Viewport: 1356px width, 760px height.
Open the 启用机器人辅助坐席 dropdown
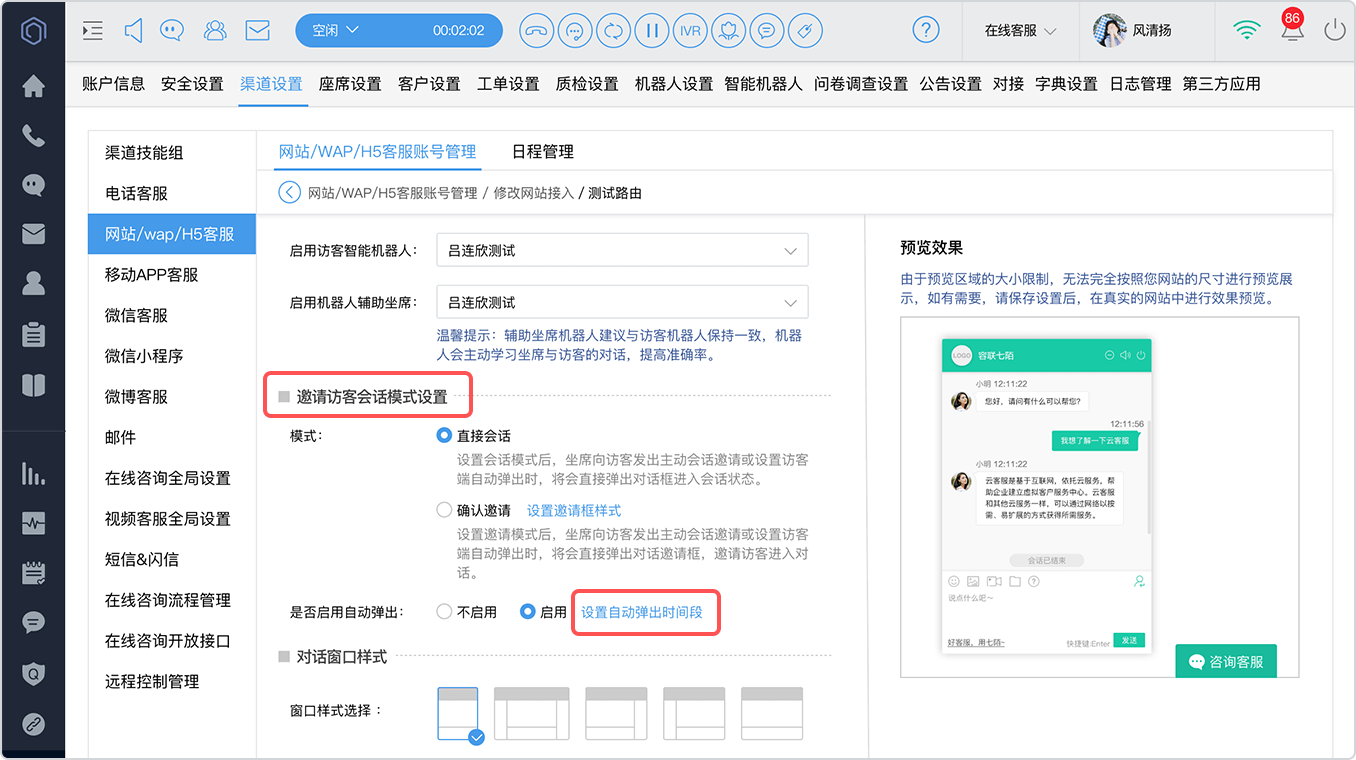(622, 302)
